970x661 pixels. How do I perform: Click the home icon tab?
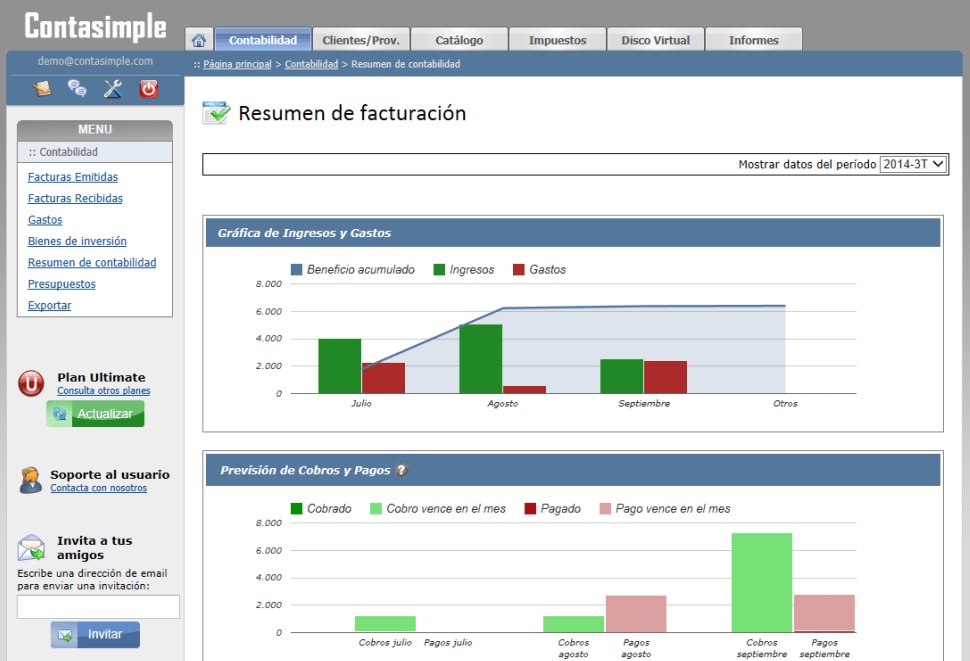click(x=198, y=40)
